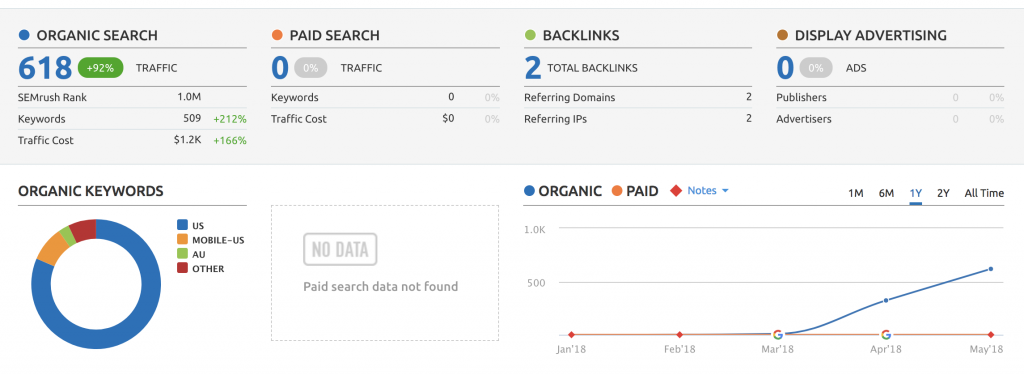
Task: Click the +92% green traffic badge
Action: 101,67
